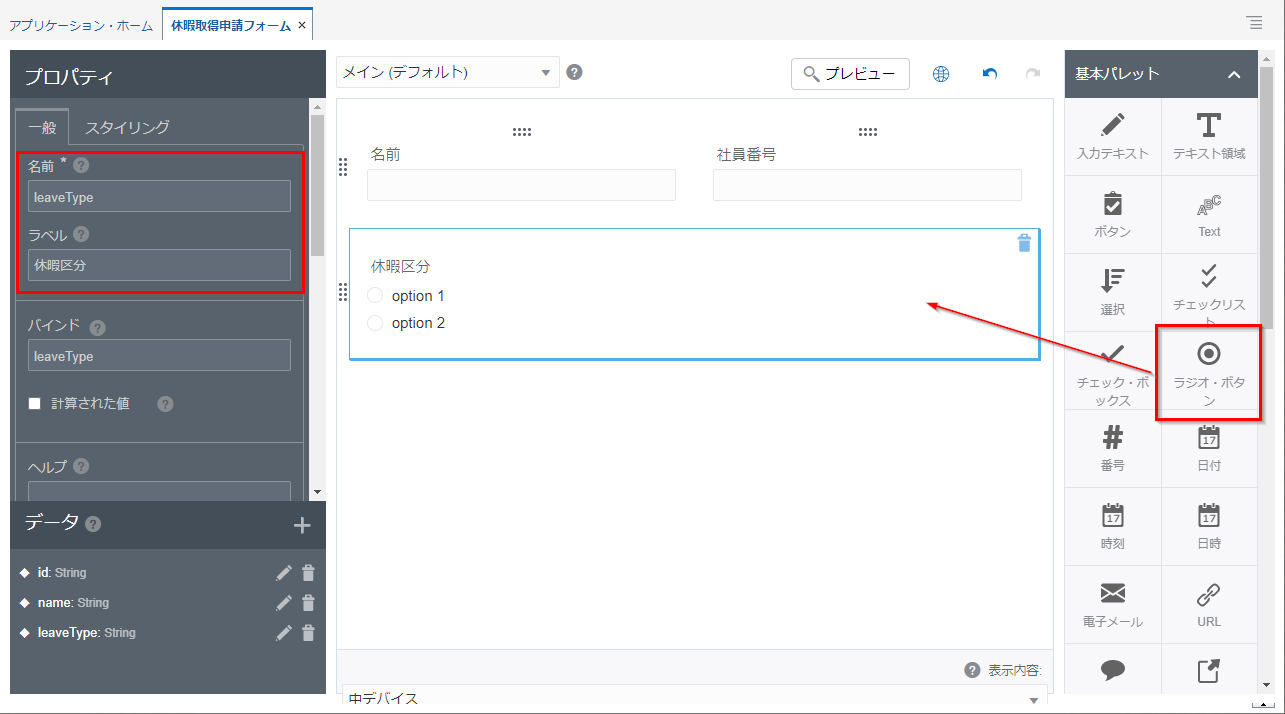Click the プレビュー button

[x=850, y=74]
